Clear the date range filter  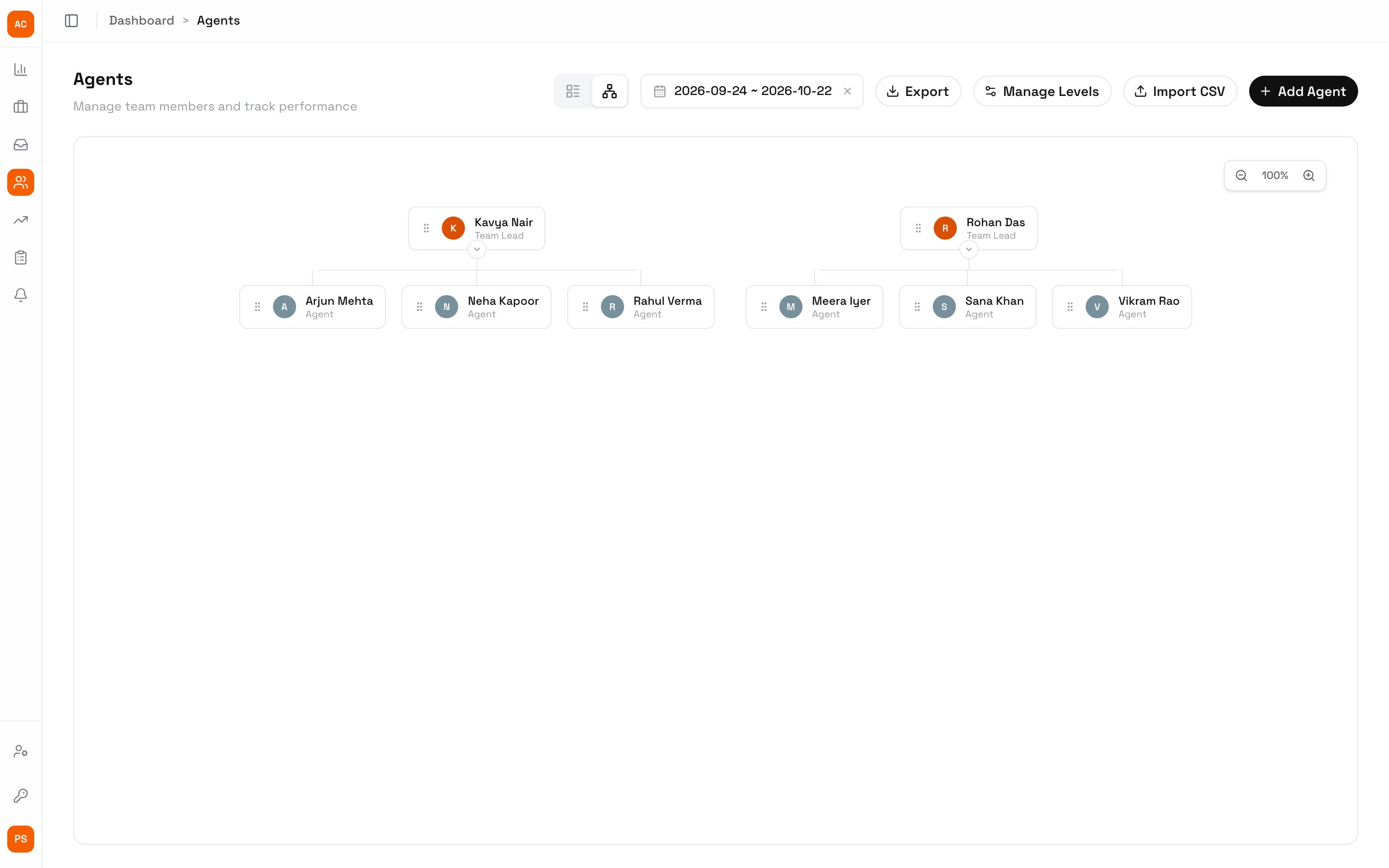pyautogui.click(x=847, y=91)
